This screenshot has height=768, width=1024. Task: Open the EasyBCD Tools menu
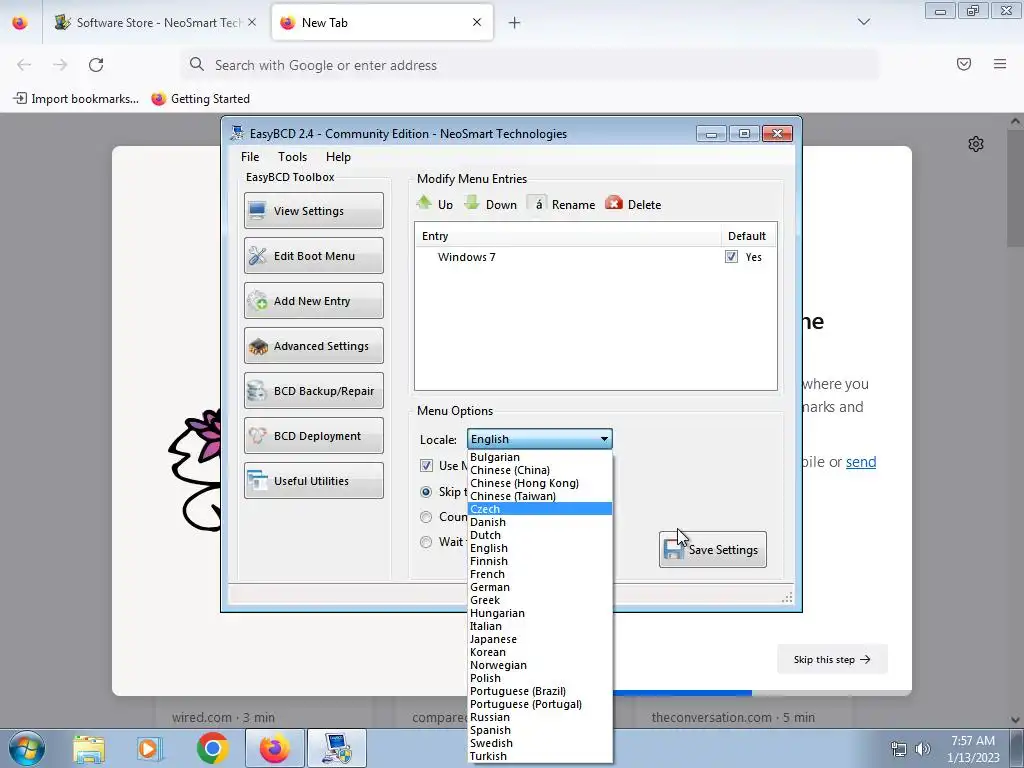point(292,157)
